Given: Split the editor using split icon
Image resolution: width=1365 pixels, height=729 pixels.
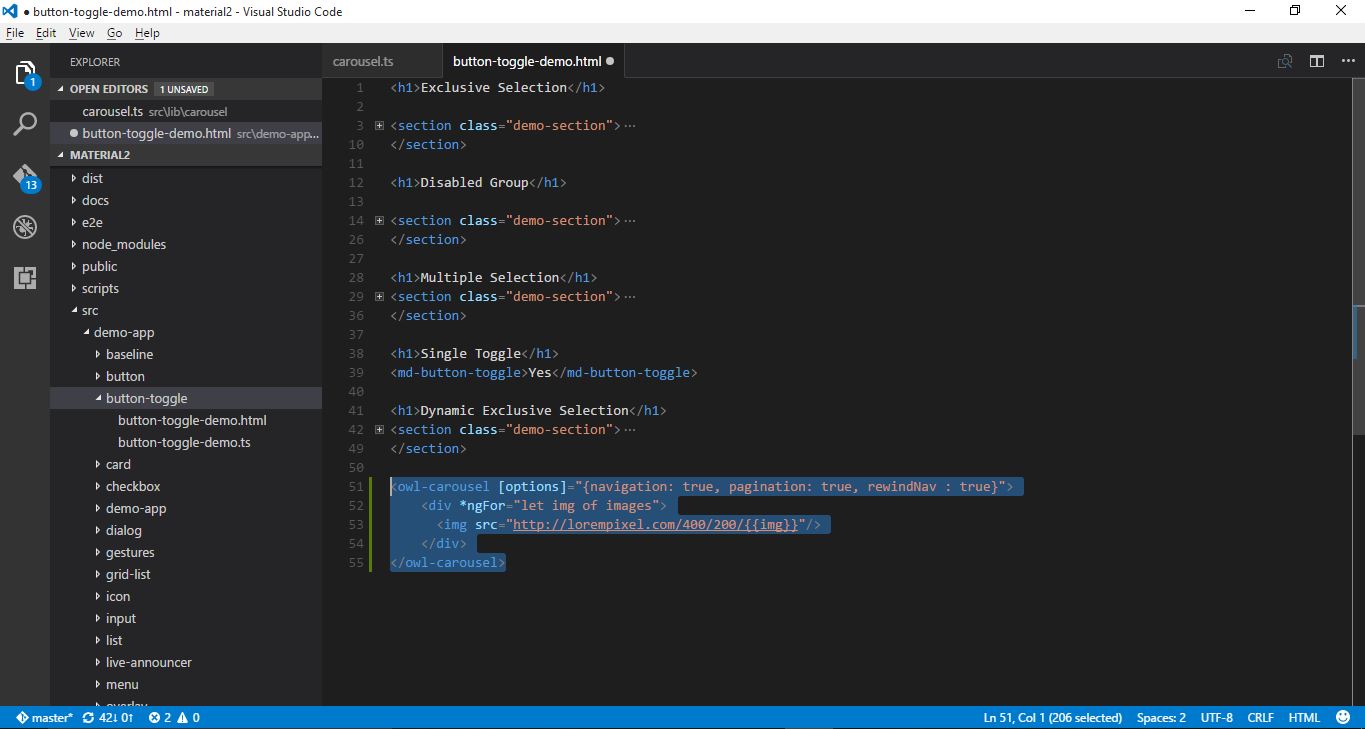Looking at the screenshot, I should (1316, 61).
